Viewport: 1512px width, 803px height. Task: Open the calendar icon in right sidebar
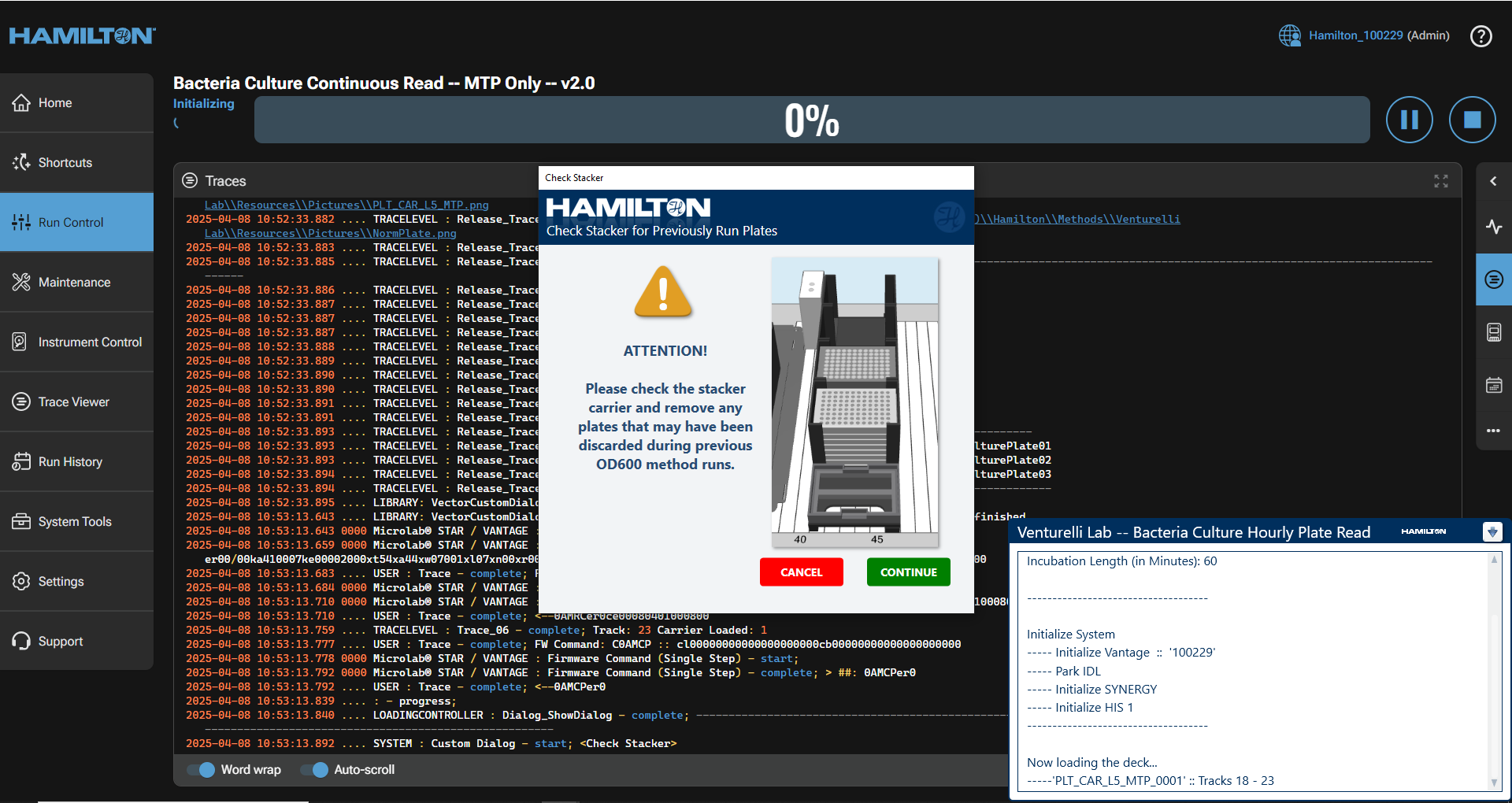coord(1493,385)
